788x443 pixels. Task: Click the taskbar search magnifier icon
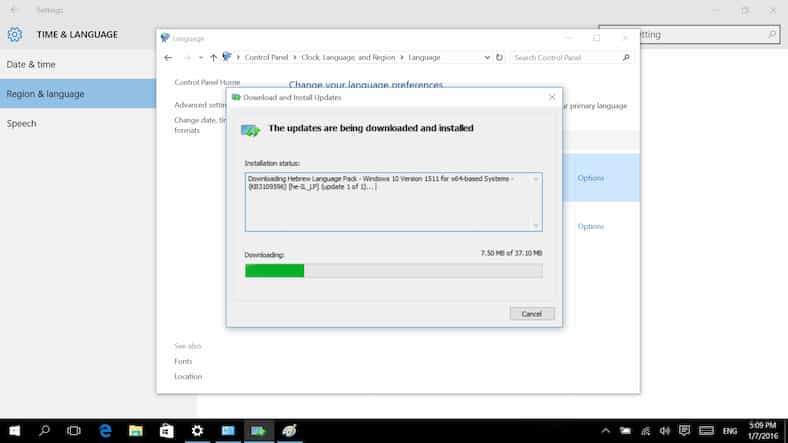pos(44,430)
